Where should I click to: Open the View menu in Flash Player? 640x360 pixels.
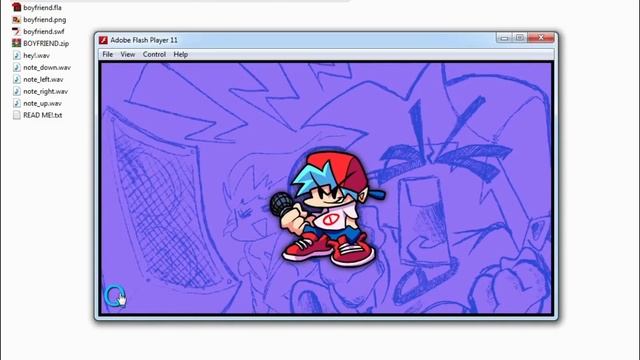pyautogui.click(x=127, y=54)
